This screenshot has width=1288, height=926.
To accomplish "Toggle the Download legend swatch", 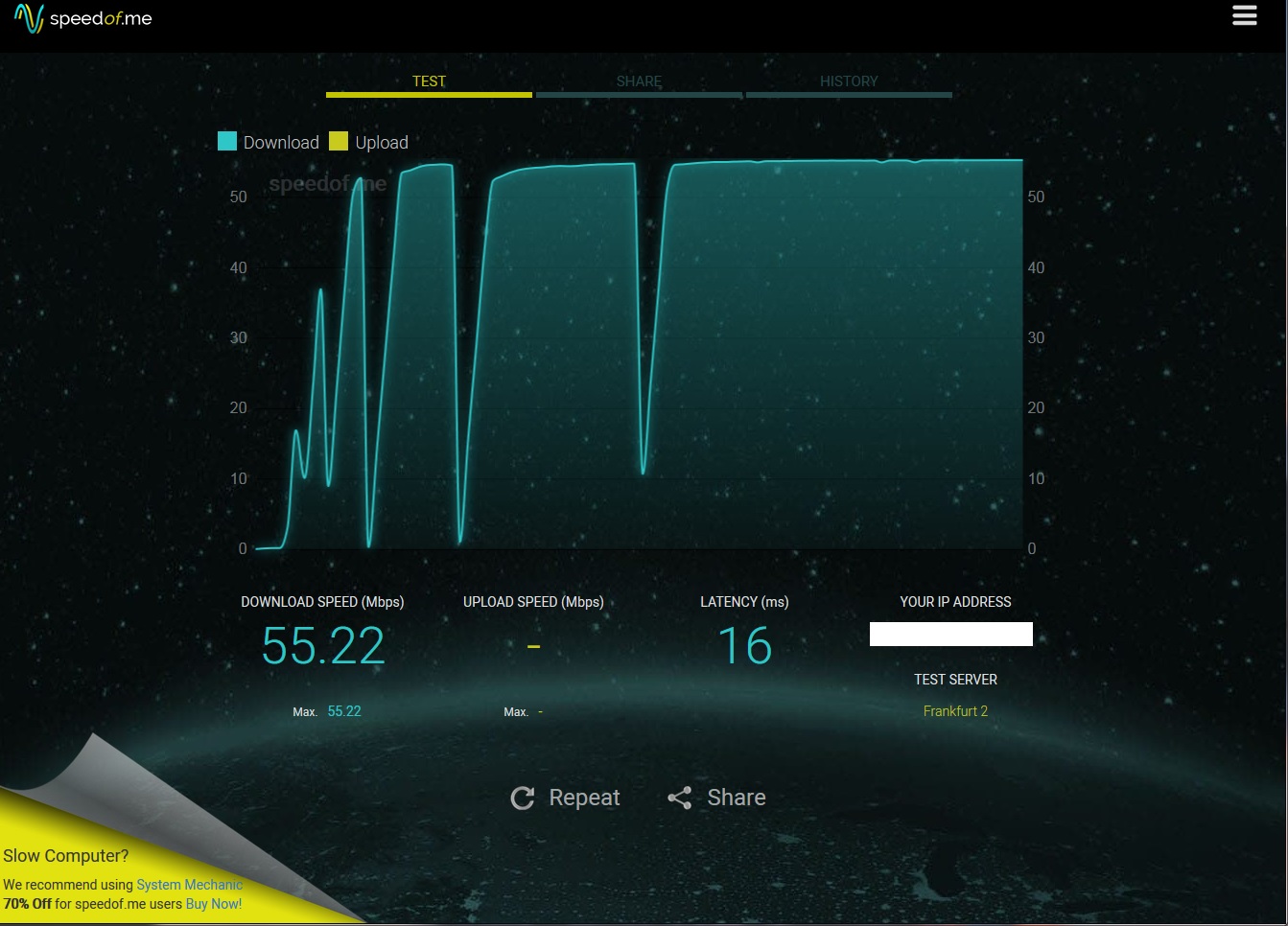I will point(227,142).
